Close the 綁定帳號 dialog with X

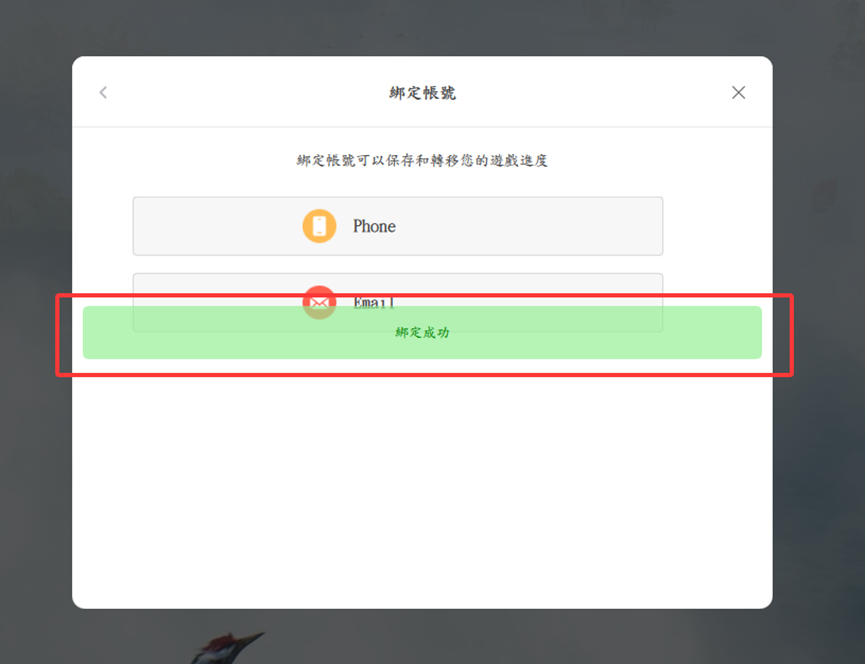point(738,93)
